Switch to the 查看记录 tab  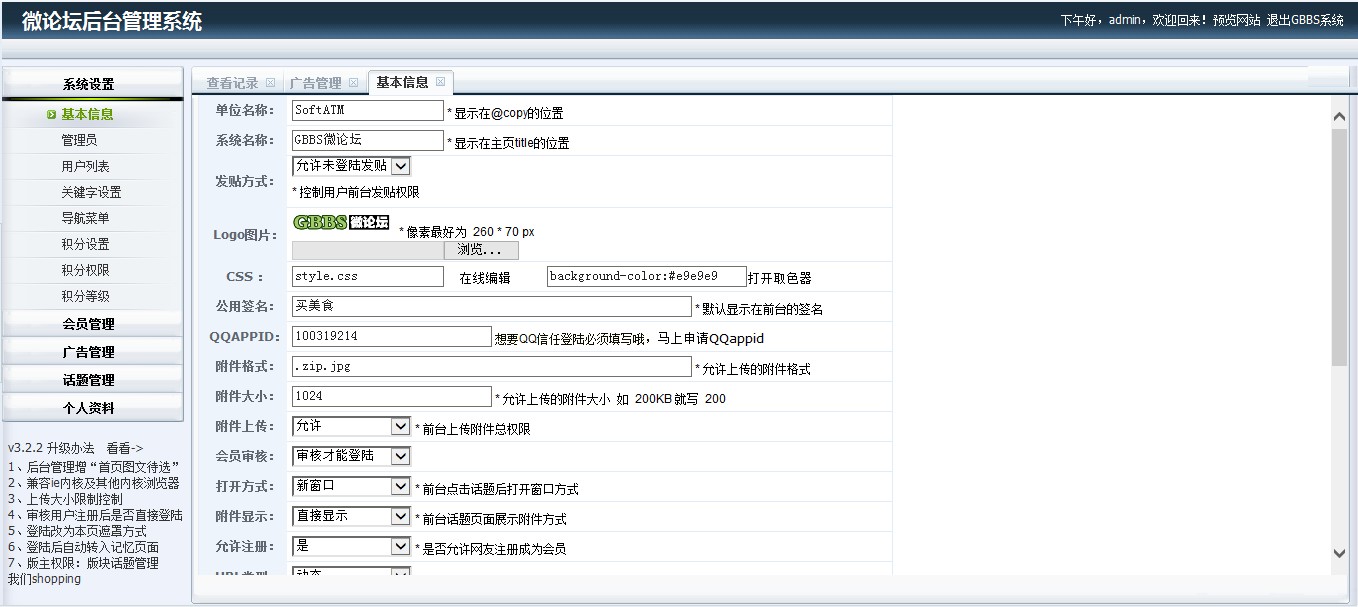click(x=232, y=83)
